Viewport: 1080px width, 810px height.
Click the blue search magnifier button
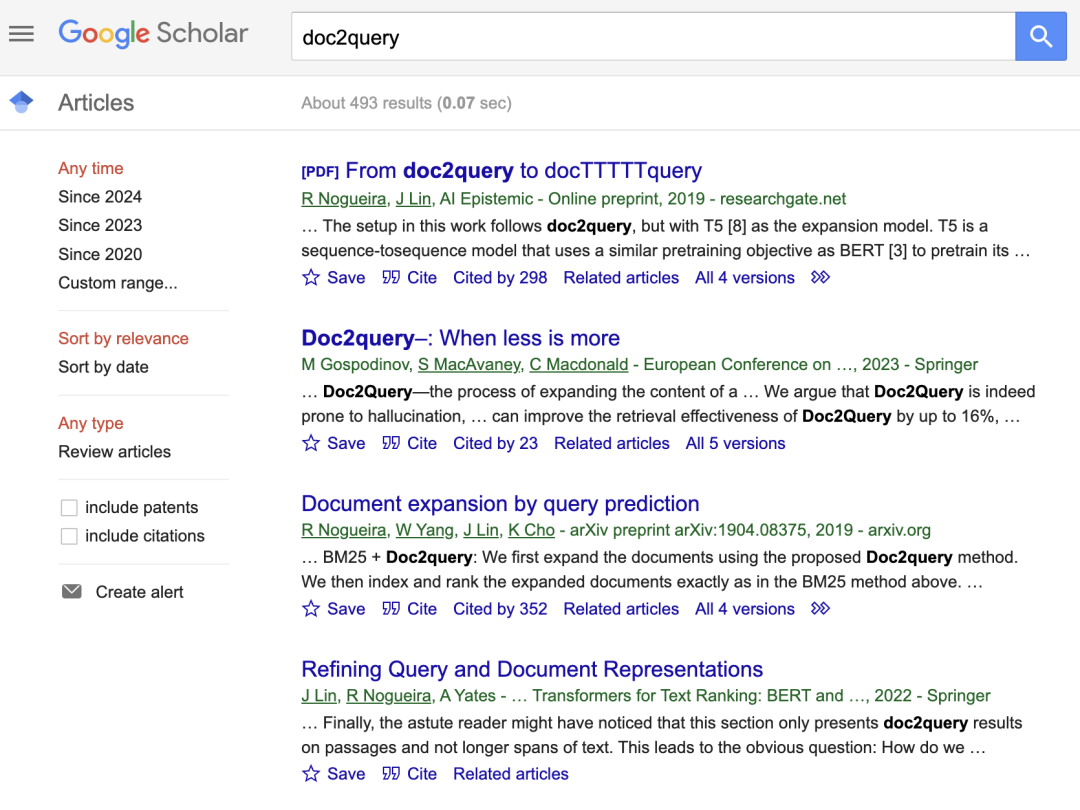click(1040, 37)
